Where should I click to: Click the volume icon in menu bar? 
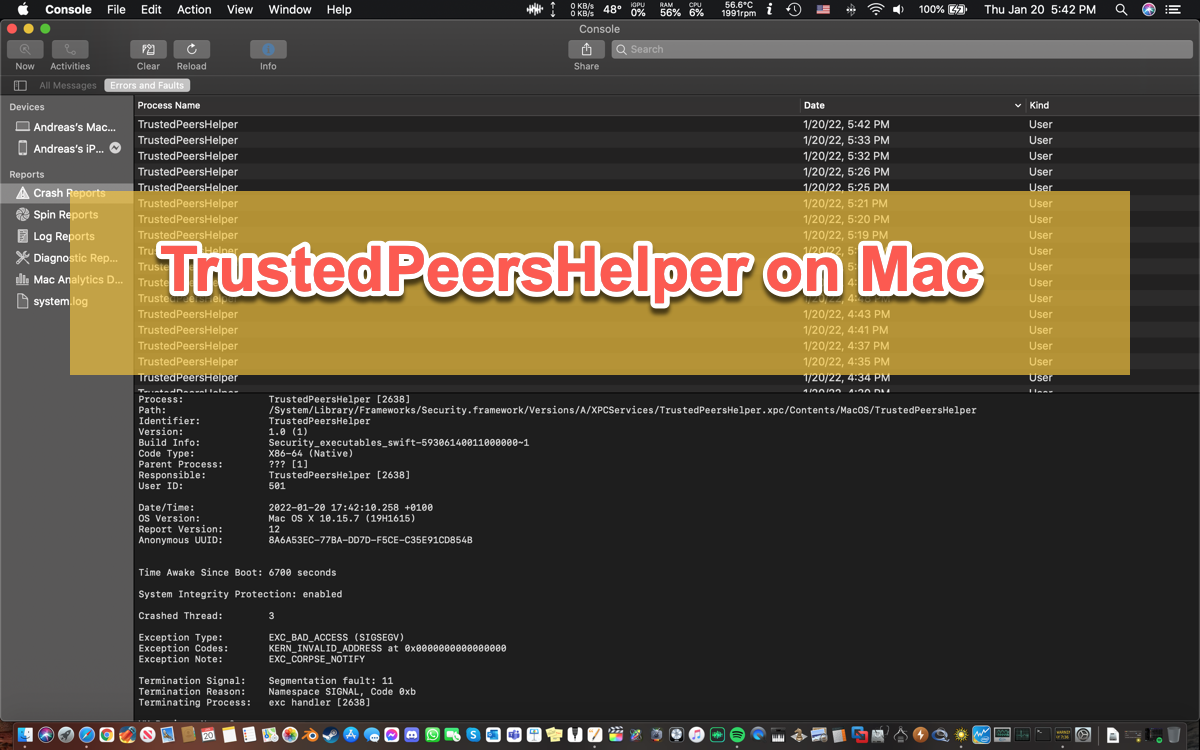899,9
